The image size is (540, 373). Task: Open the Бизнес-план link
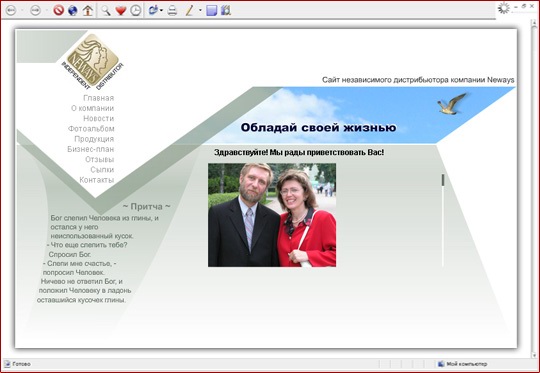click(91, 149)
